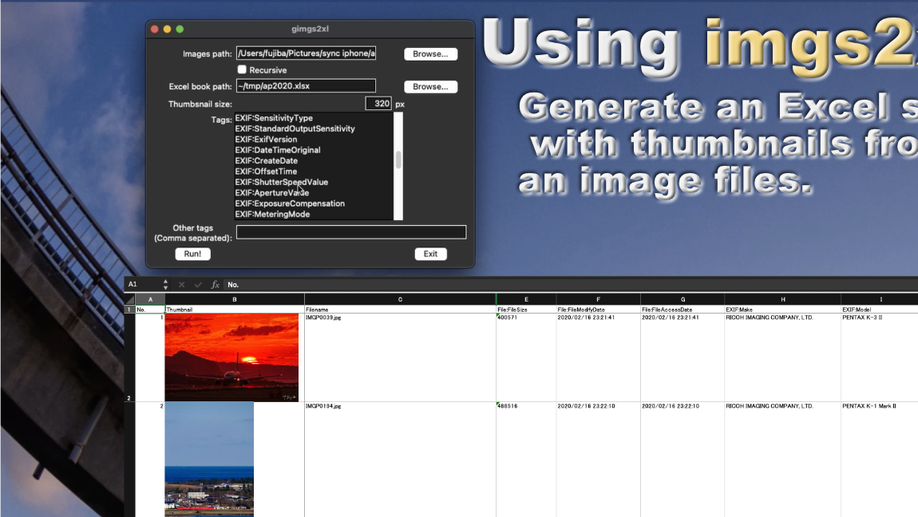918x517 pixels.
Task: Click modify date cell 2020/02/16 23:22:10
Action: [598, 460]
